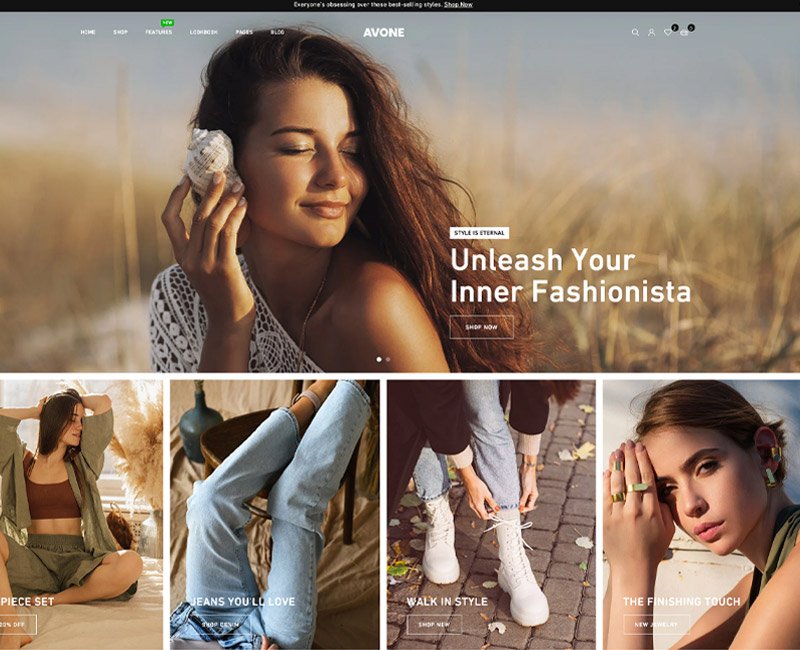Click the NEW badge above Features
Screen dimensions: 800x650
[166, 20]
